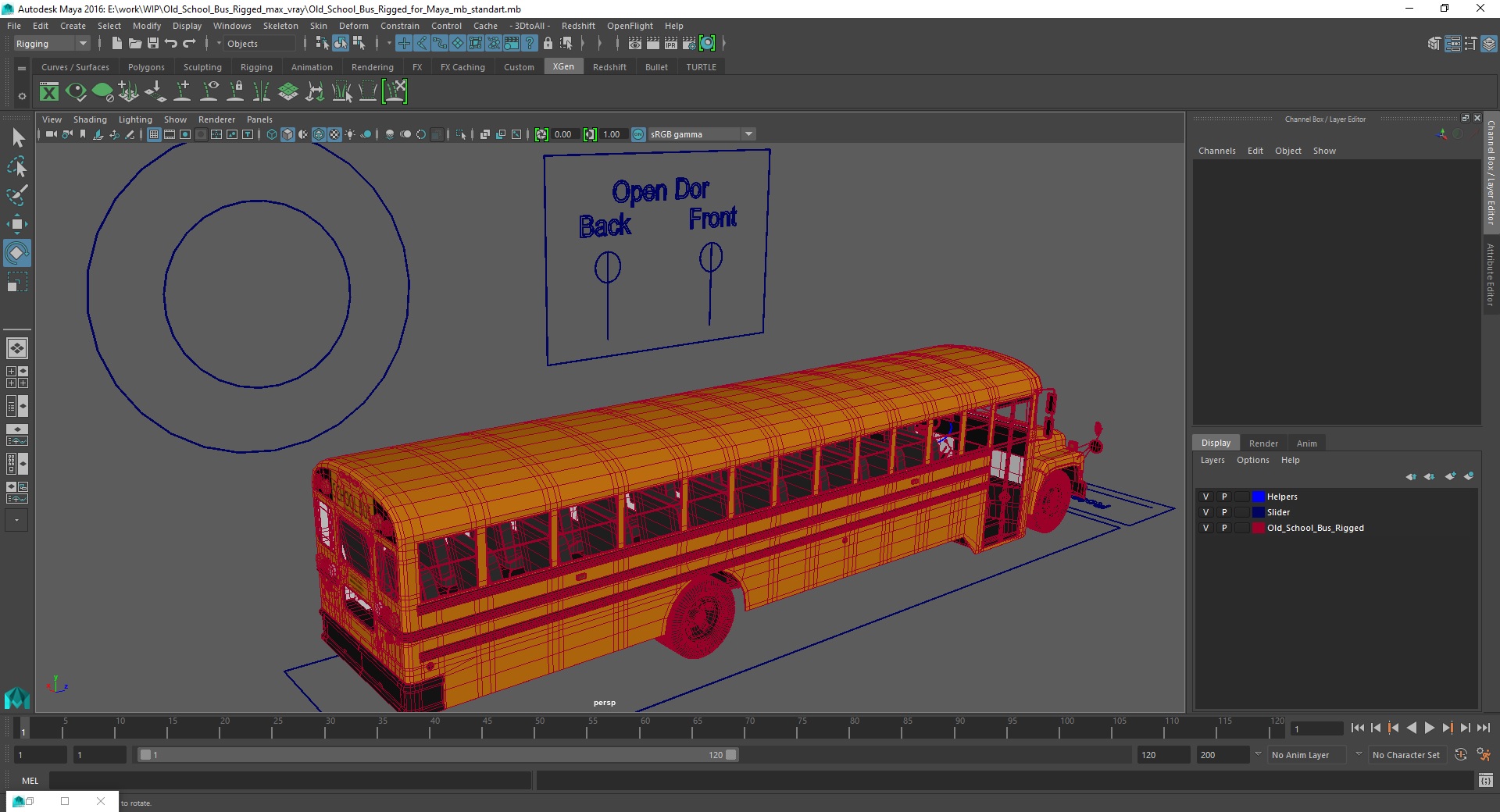Click the Play backwards button
The height and width of the screenshot is (812, 1500).
click(x=1411, y=728)
